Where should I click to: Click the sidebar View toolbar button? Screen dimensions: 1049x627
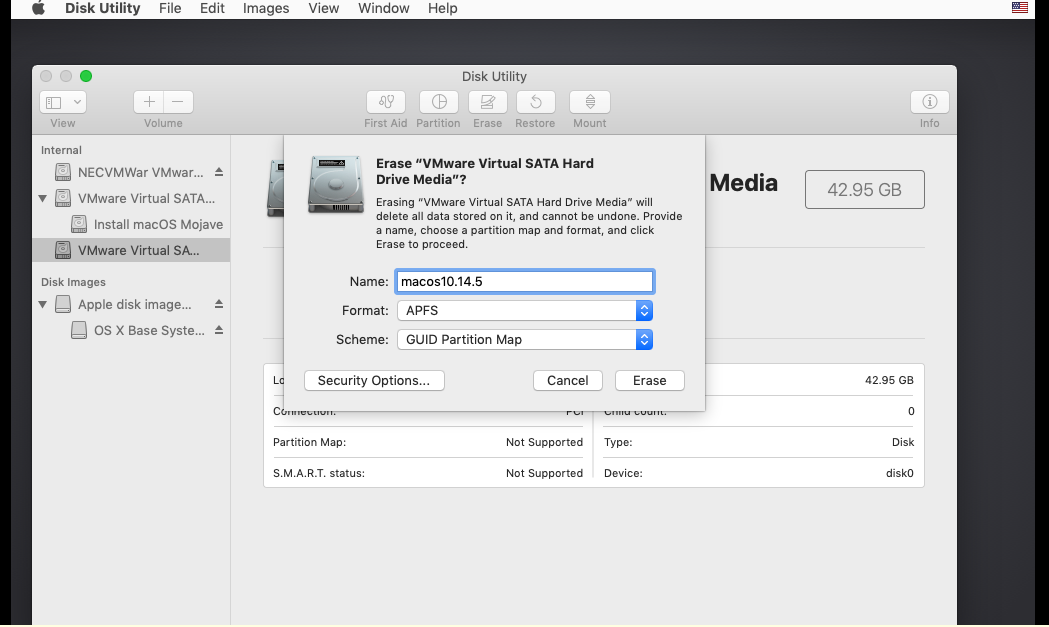[63, 102]
